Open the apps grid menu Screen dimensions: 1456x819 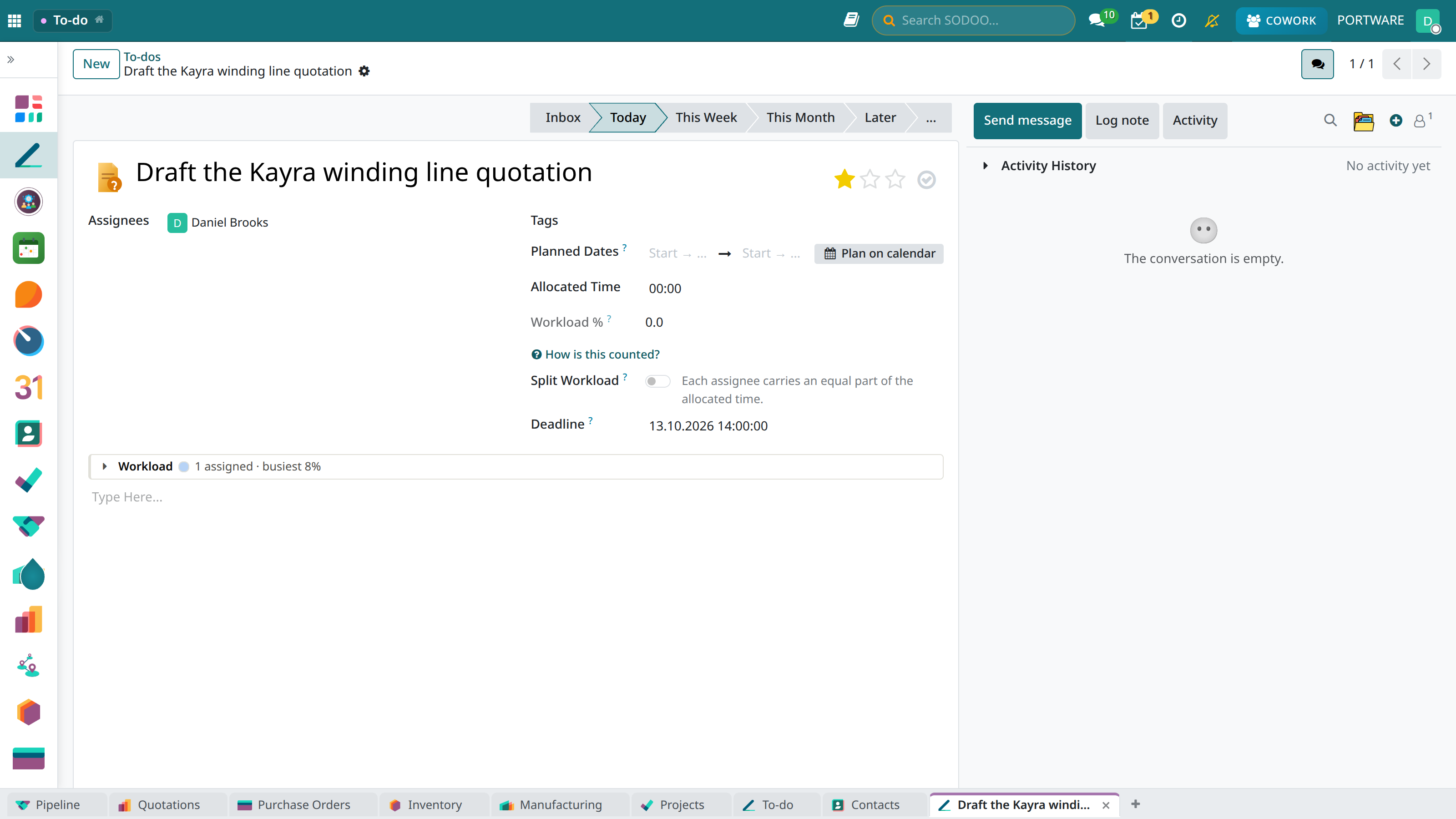[15, 21]
